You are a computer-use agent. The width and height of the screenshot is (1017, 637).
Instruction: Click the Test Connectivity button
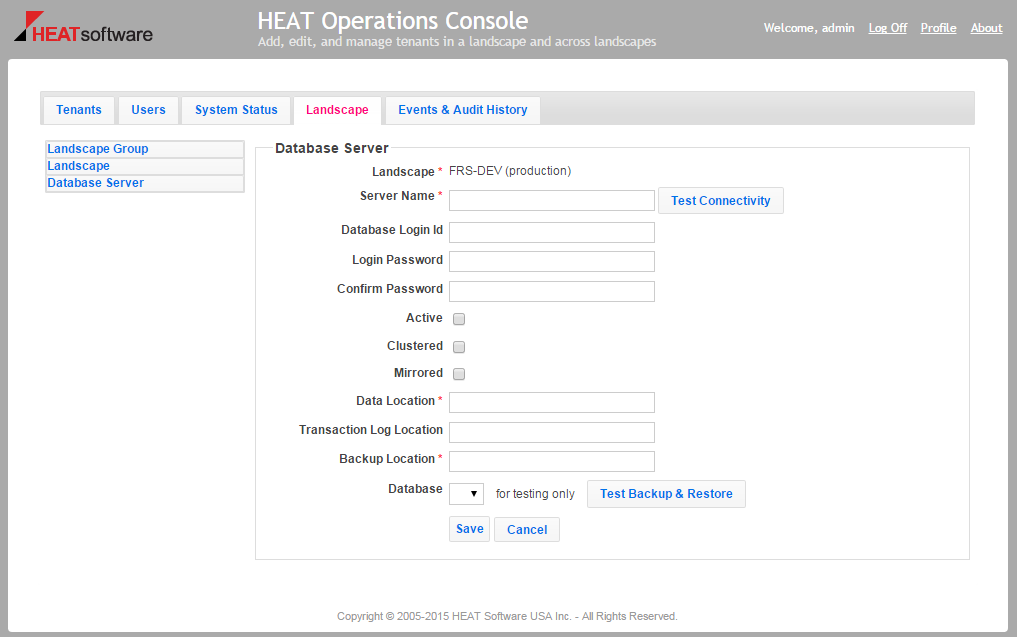(721, 200)
